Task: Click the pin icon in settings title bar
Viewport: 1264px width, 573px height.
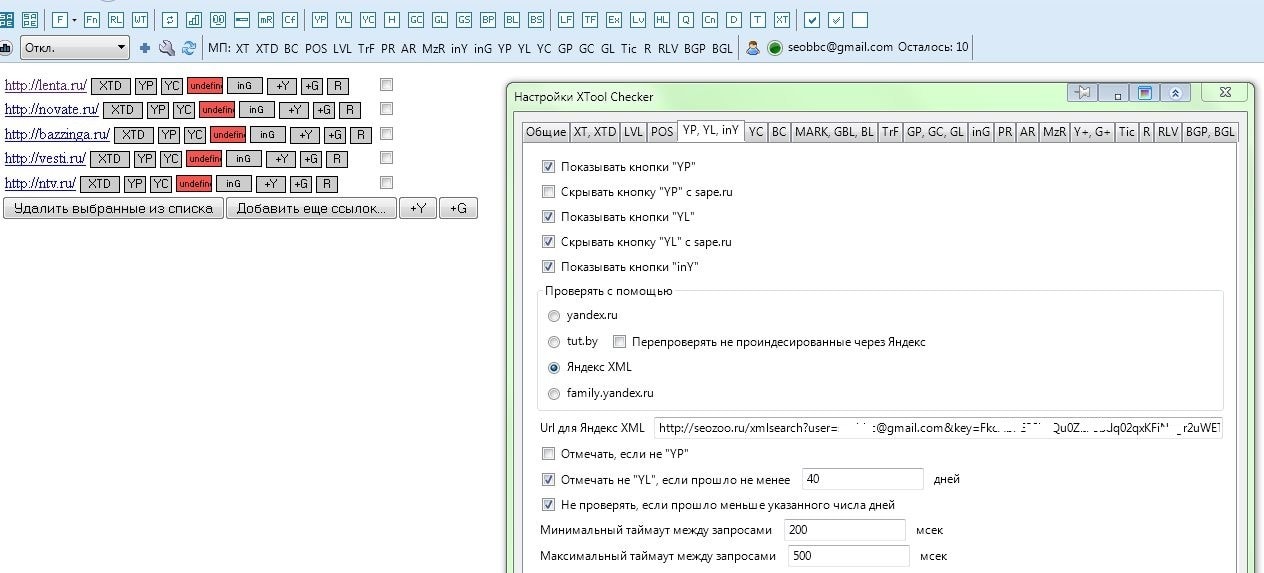Action: point(1082,93)
